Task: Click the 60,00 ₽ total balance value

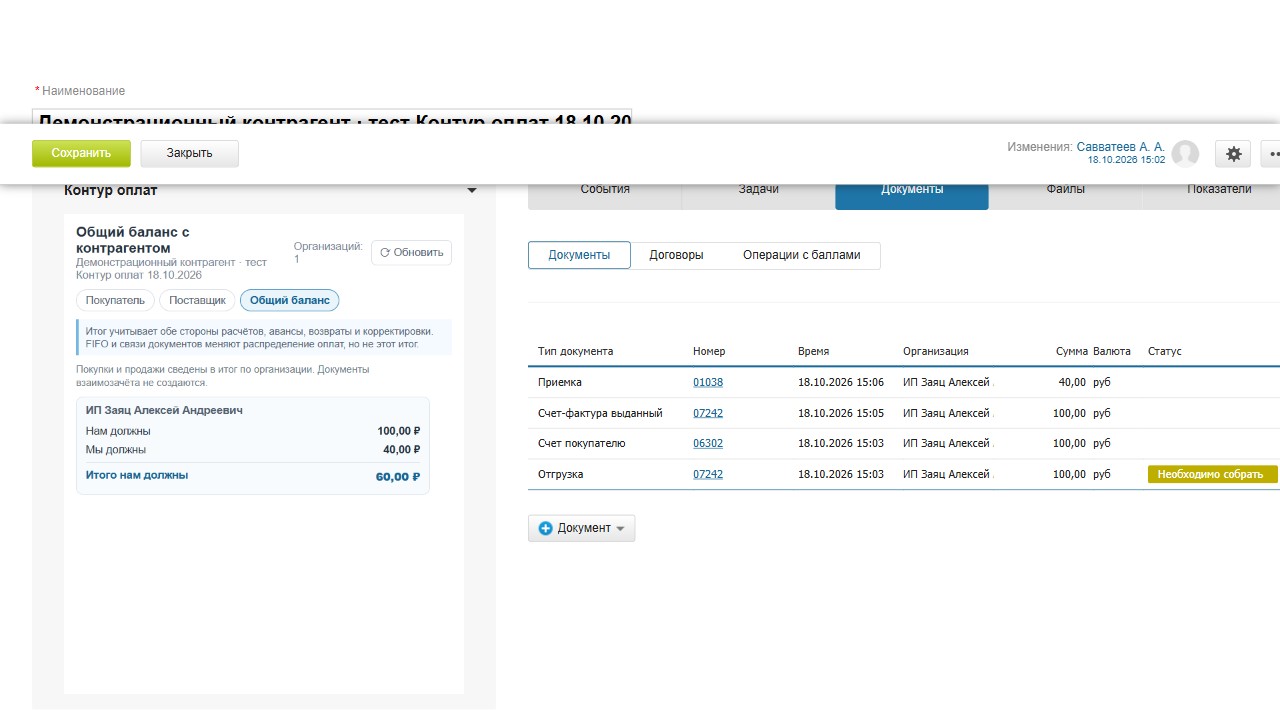Action: click(398, 477)
